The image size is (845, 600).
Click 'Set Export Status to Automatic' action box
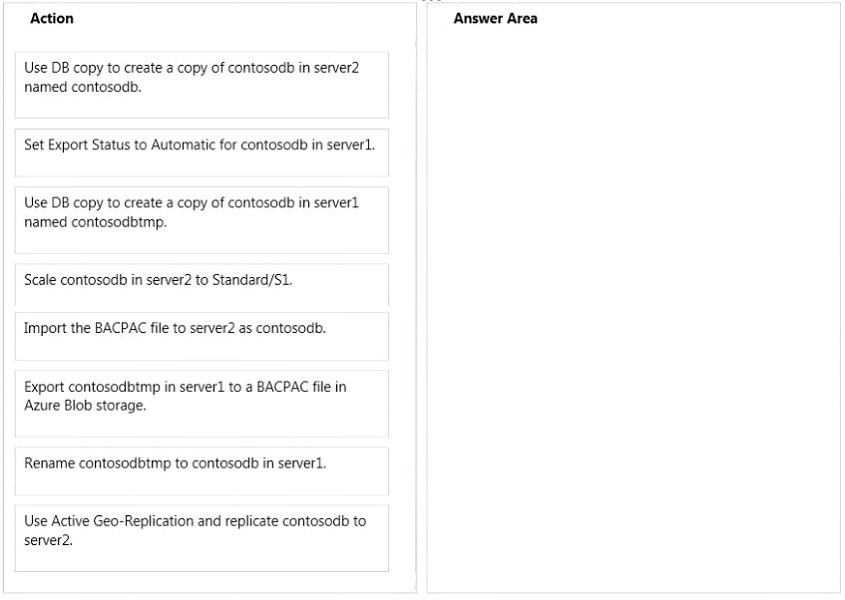coord(202,153)
